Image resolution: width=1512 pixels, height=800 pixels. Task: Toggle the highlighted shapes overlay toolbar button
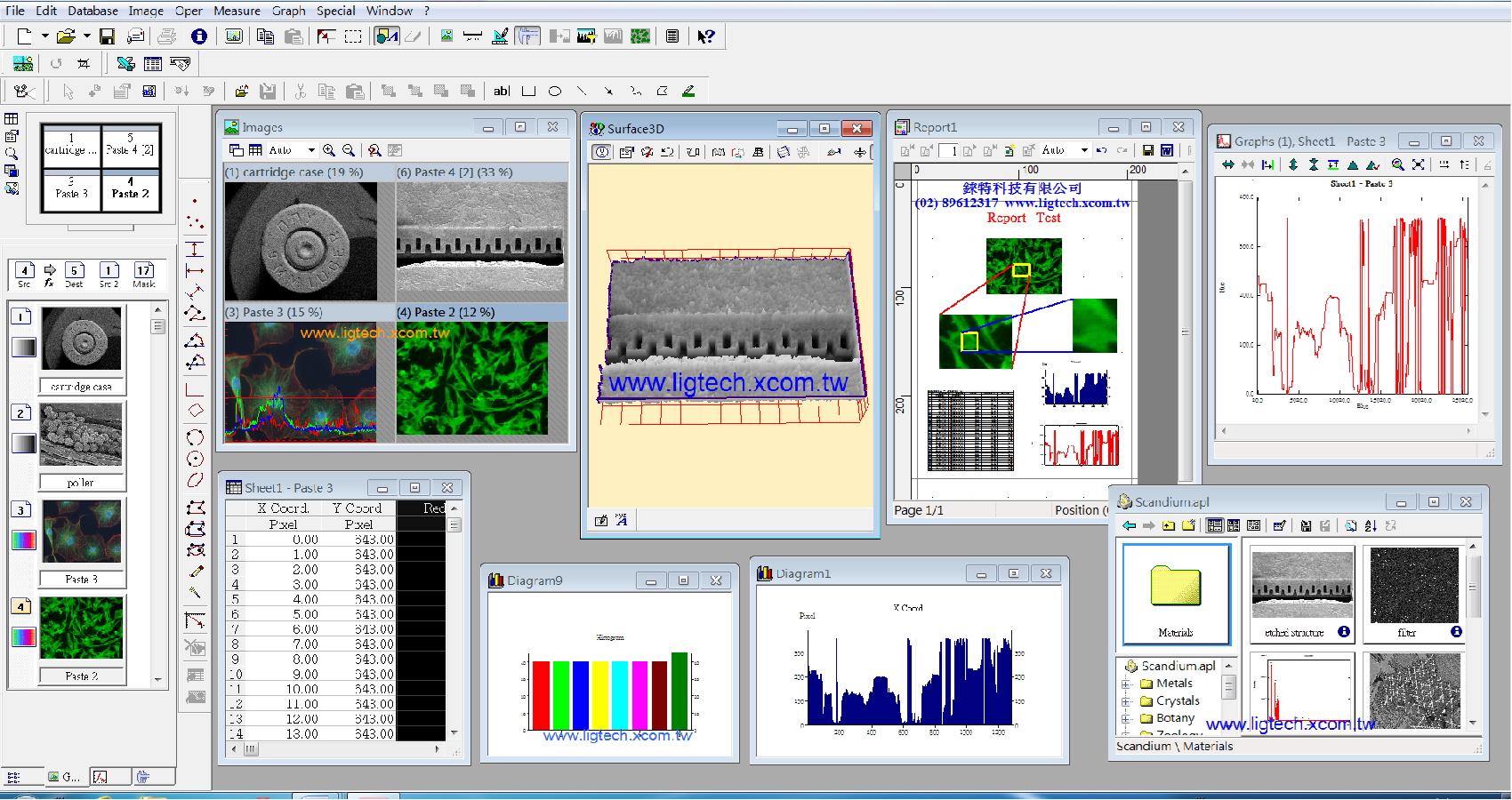[387, 36]
